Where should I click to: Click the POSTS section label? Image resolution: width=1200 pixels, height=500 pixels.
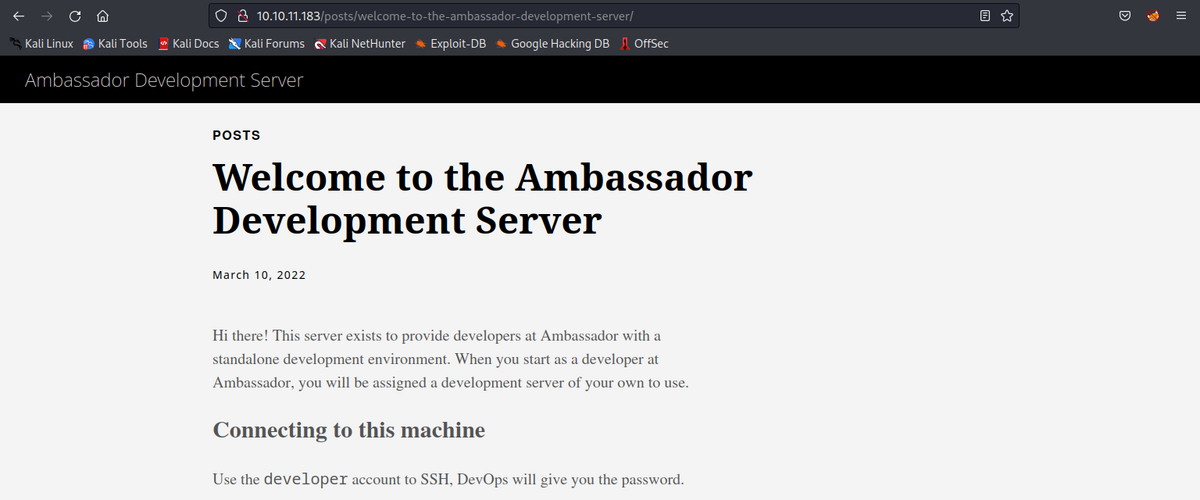point(236,135)
